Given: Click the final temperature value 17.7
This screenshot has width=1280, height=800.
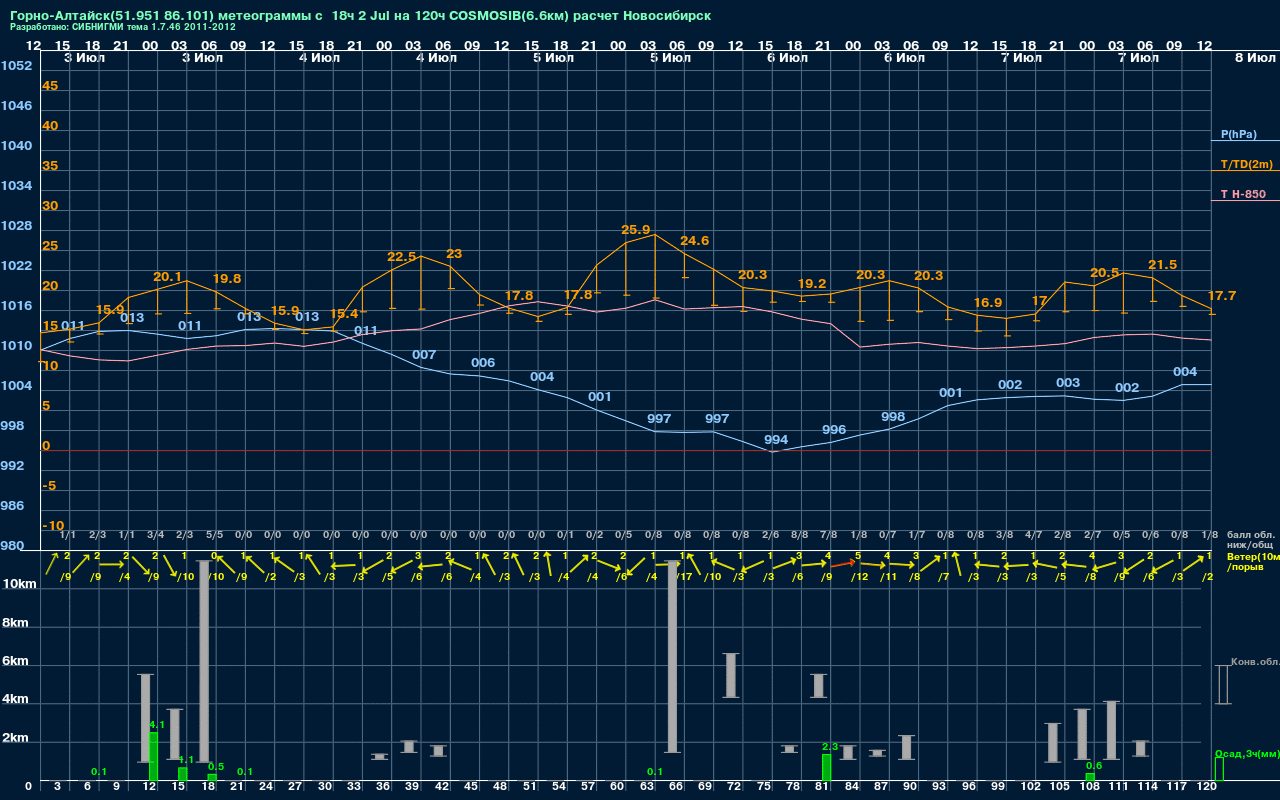Looking at the screenshot, I should [1222, 296].
